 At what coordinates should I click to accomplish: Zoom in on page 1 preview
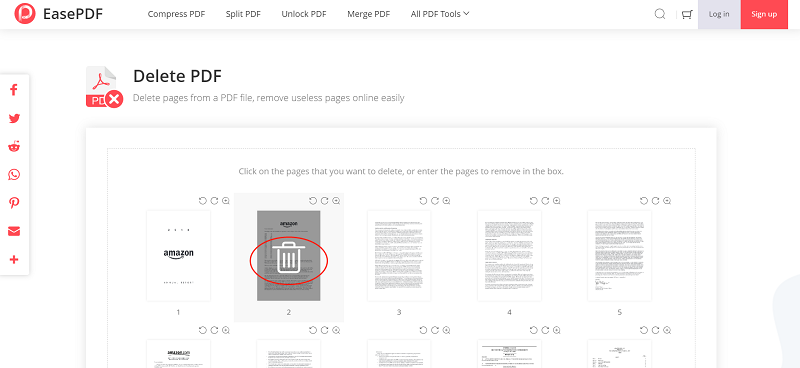pos(226,201)
